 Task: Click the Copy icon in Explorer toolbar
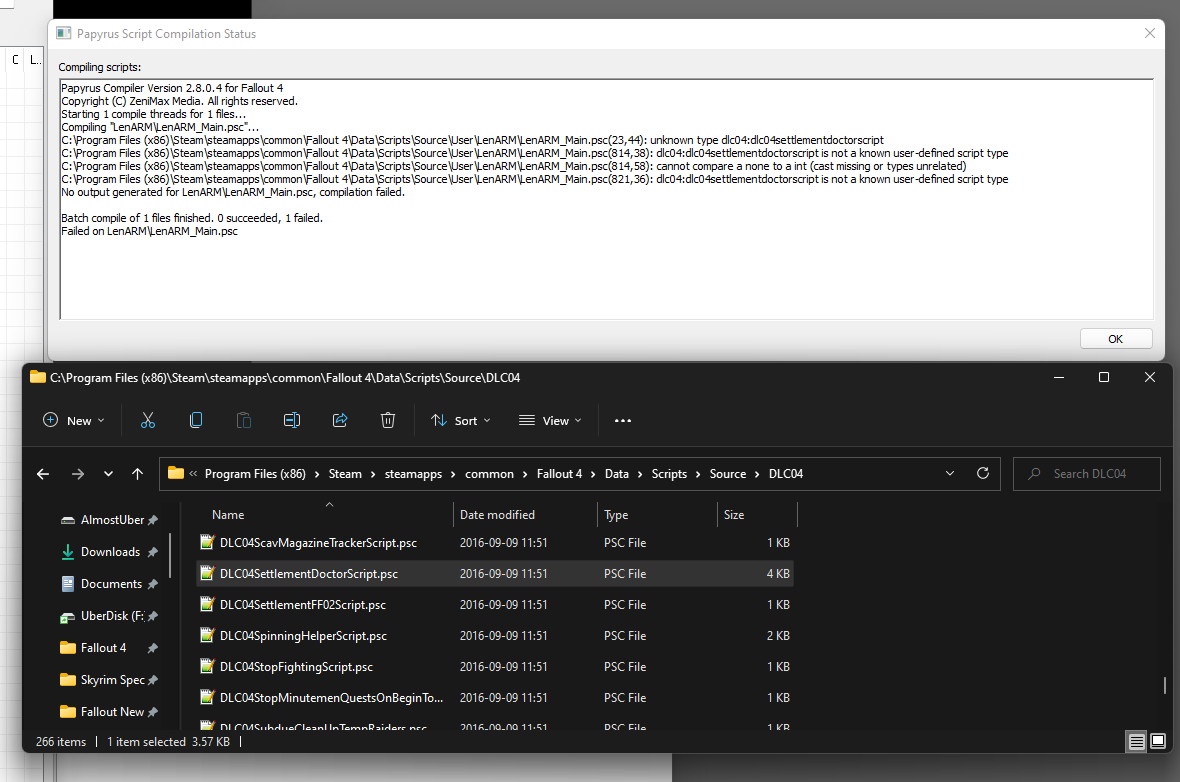click(x=196, y=420)
